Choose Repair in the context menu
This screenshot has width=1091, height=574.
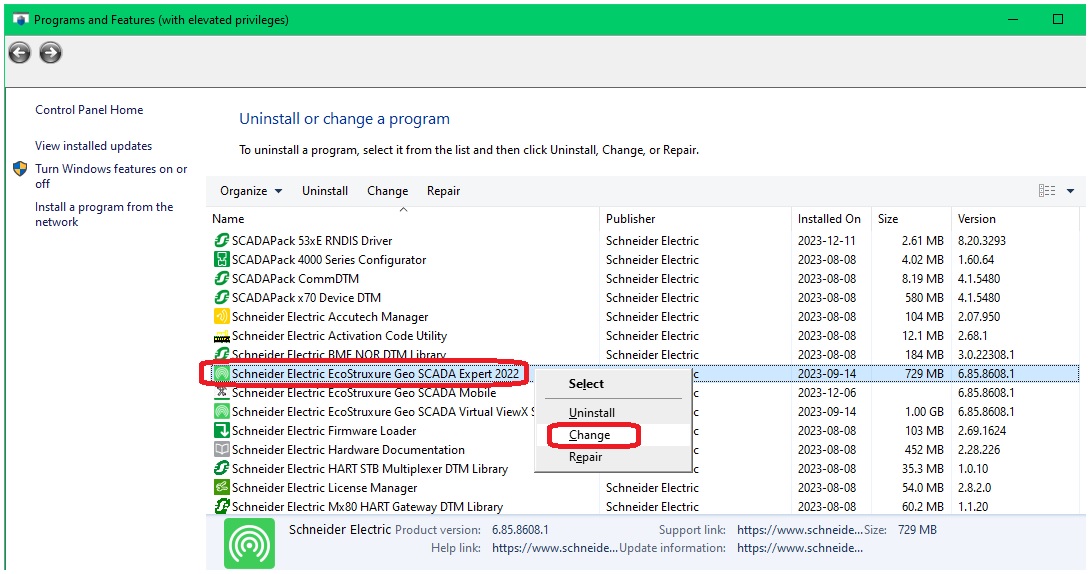[585, 457]
